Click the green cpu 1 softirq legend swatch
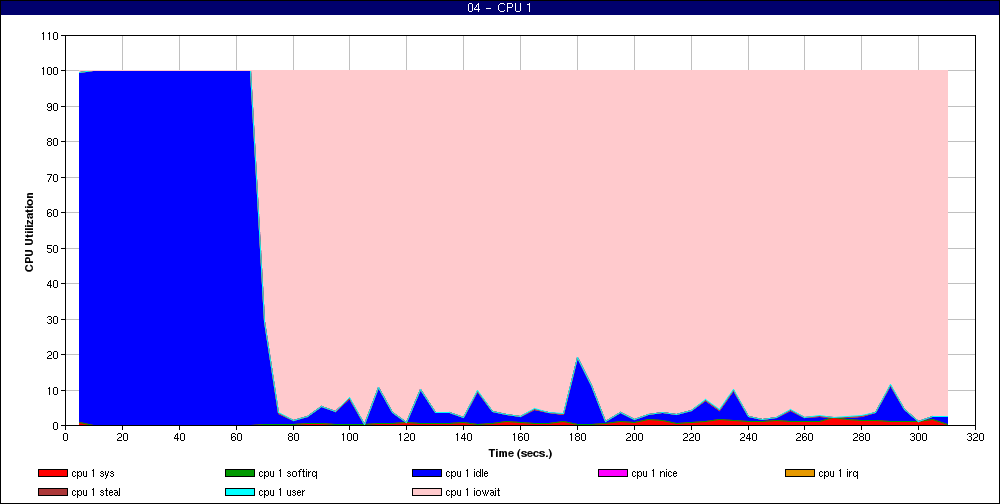 pyautogui.click(x=239, y=473)
